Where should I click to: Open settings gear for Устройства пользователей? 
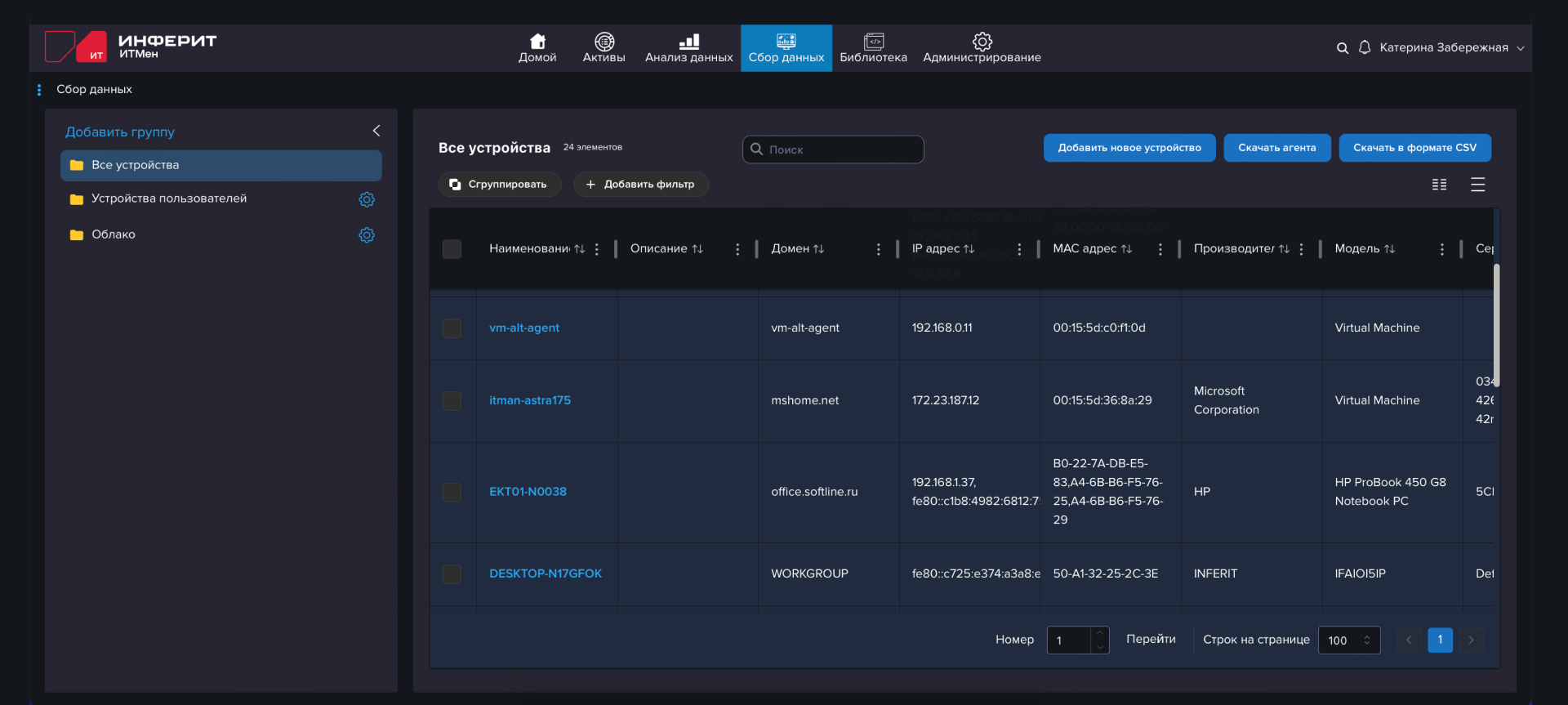click(367, 199)
